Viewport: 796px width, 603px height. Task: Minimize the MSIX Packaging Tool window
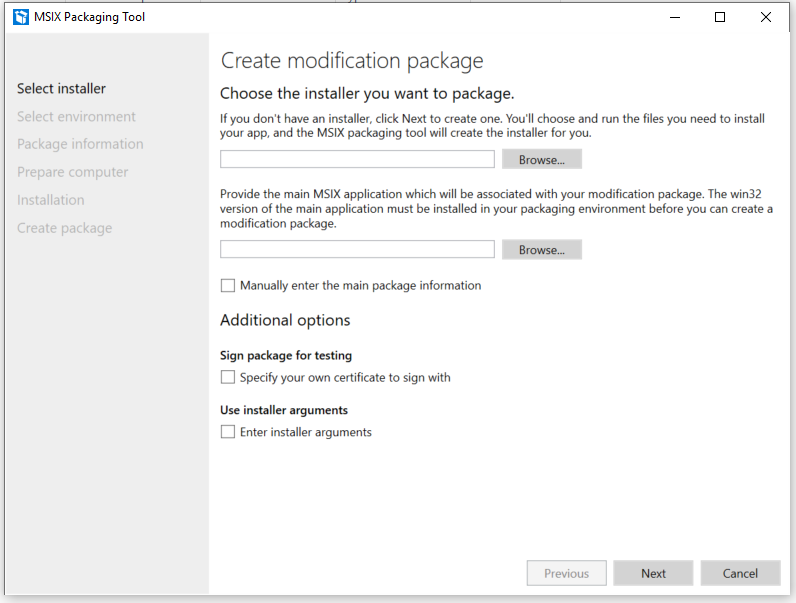[x=675, y=17]
